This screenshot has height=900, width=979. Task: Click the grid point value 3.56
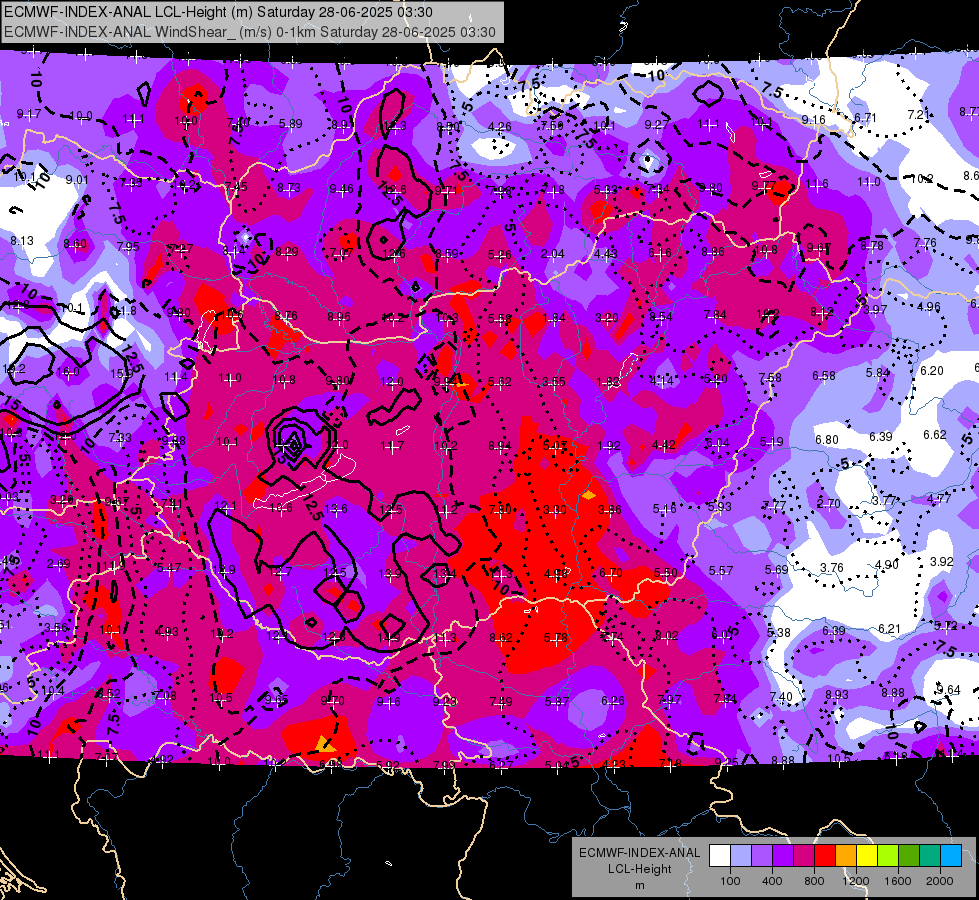click(x=56, y=628)
